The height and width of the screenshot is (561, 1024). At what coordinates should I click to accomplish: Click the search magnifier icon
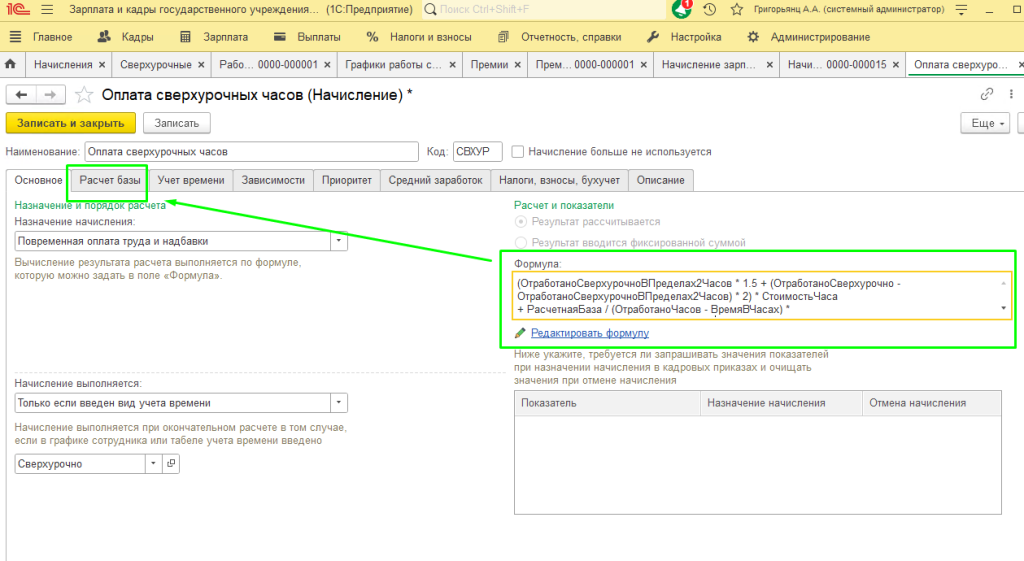click(430, 10)
